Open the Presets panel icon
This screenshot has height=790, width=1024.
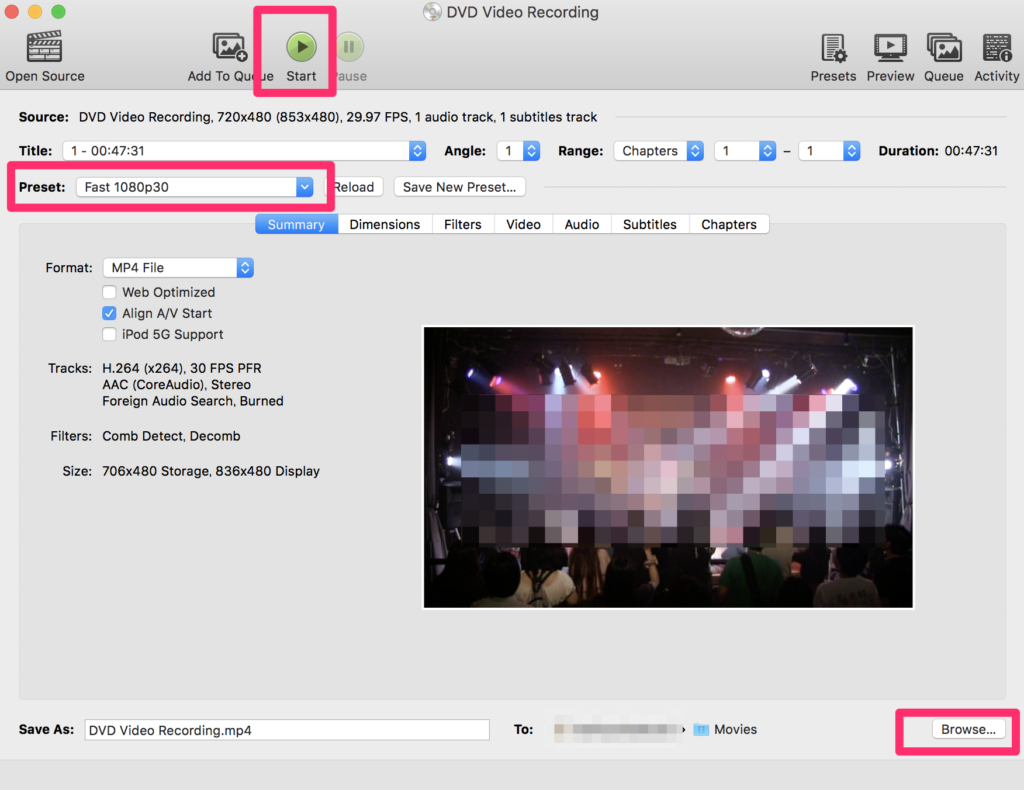833,47
